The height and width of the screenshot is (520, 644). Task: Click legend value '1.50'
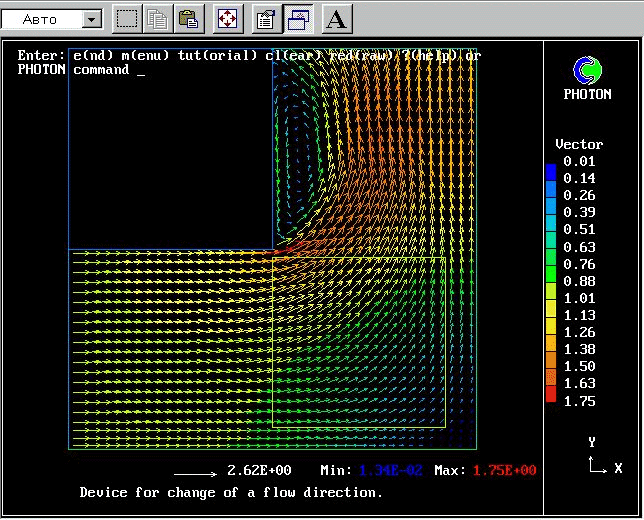click(579, 366)
